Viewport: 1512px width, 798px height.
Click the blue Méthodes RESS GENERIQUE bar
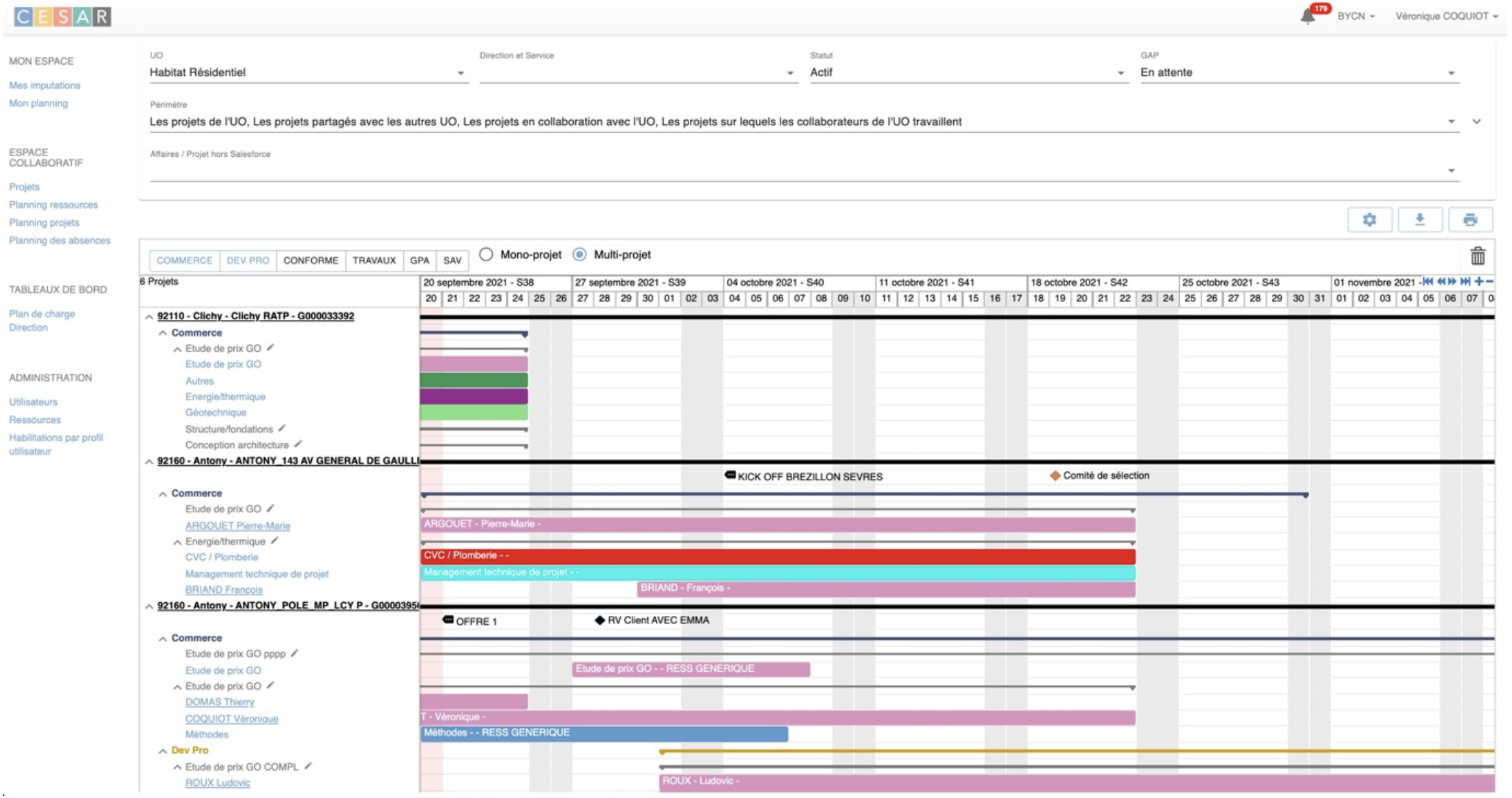[604, 733]
